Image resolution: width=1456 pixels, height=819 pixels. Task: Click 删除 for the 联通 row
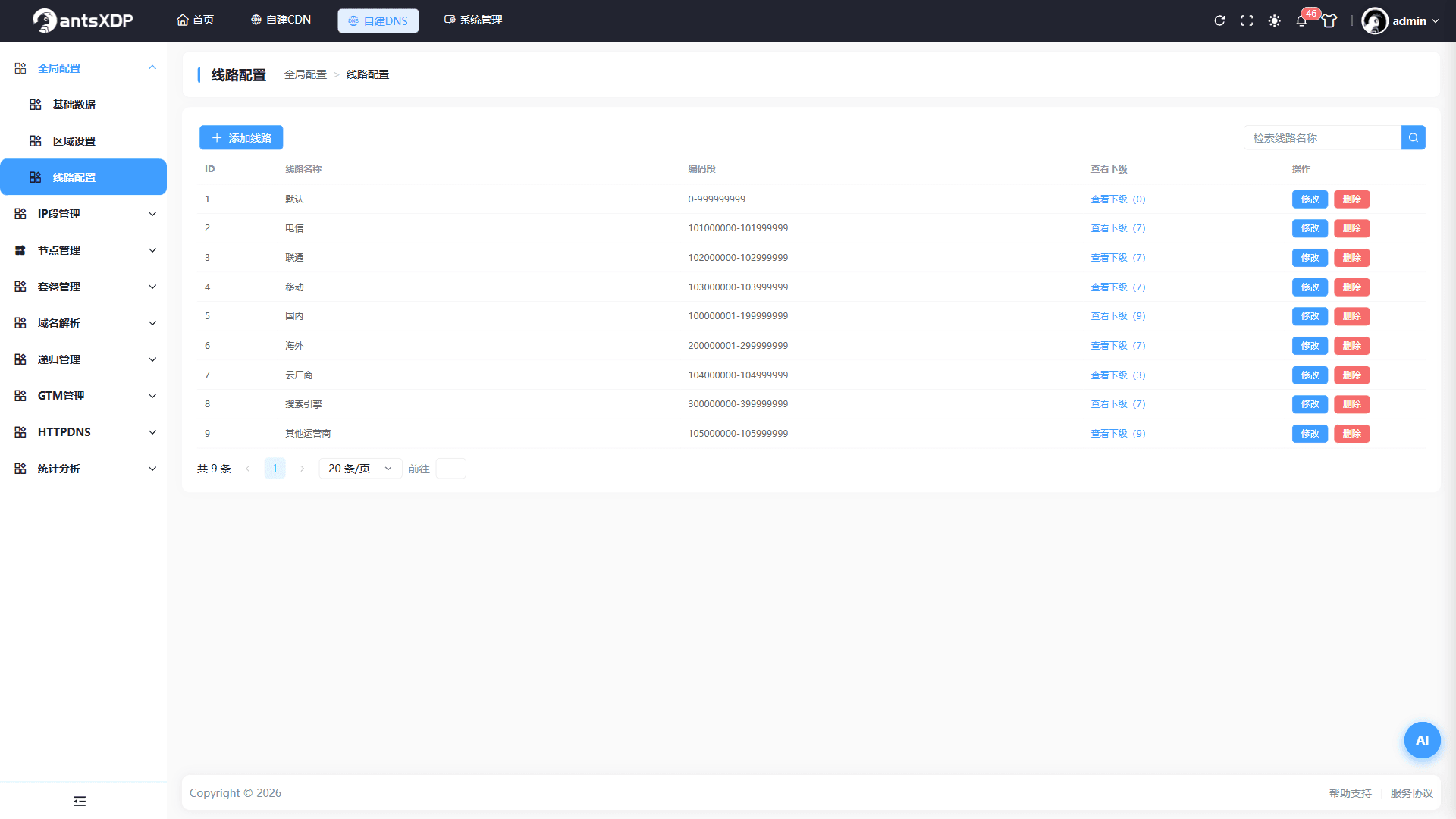click(x=1351, y=258)
